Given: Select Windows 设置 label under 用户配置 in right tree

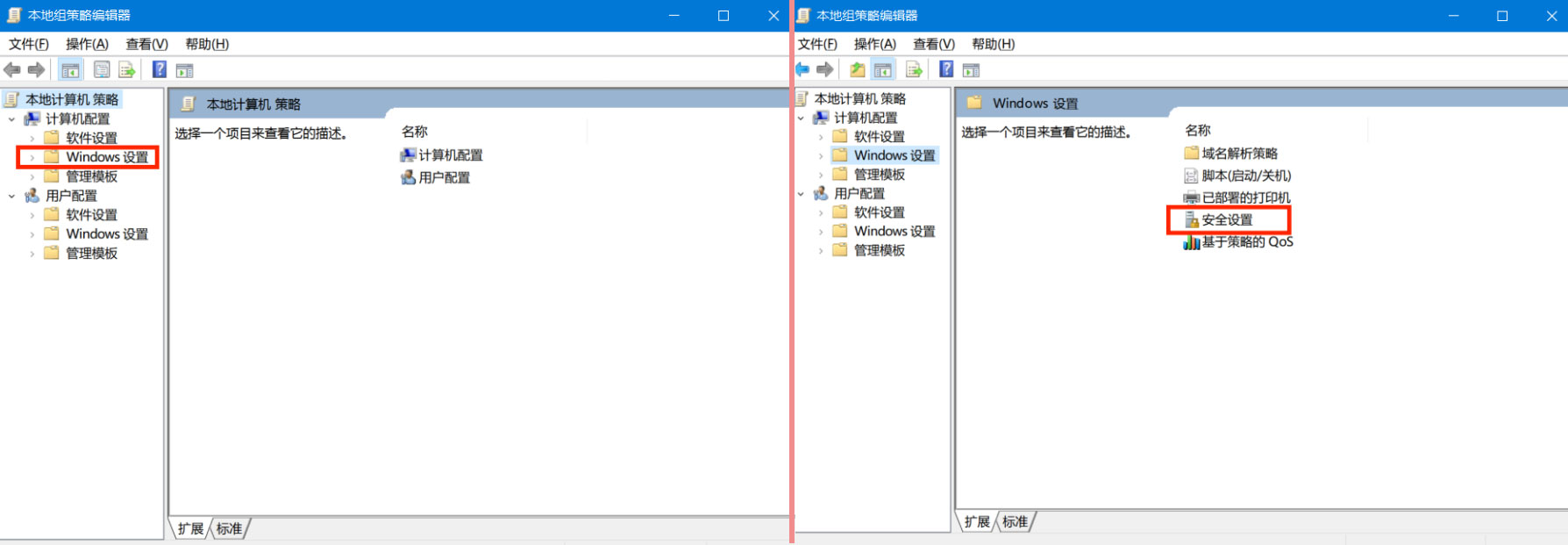Looking at the screenshot, I should 894,231.
